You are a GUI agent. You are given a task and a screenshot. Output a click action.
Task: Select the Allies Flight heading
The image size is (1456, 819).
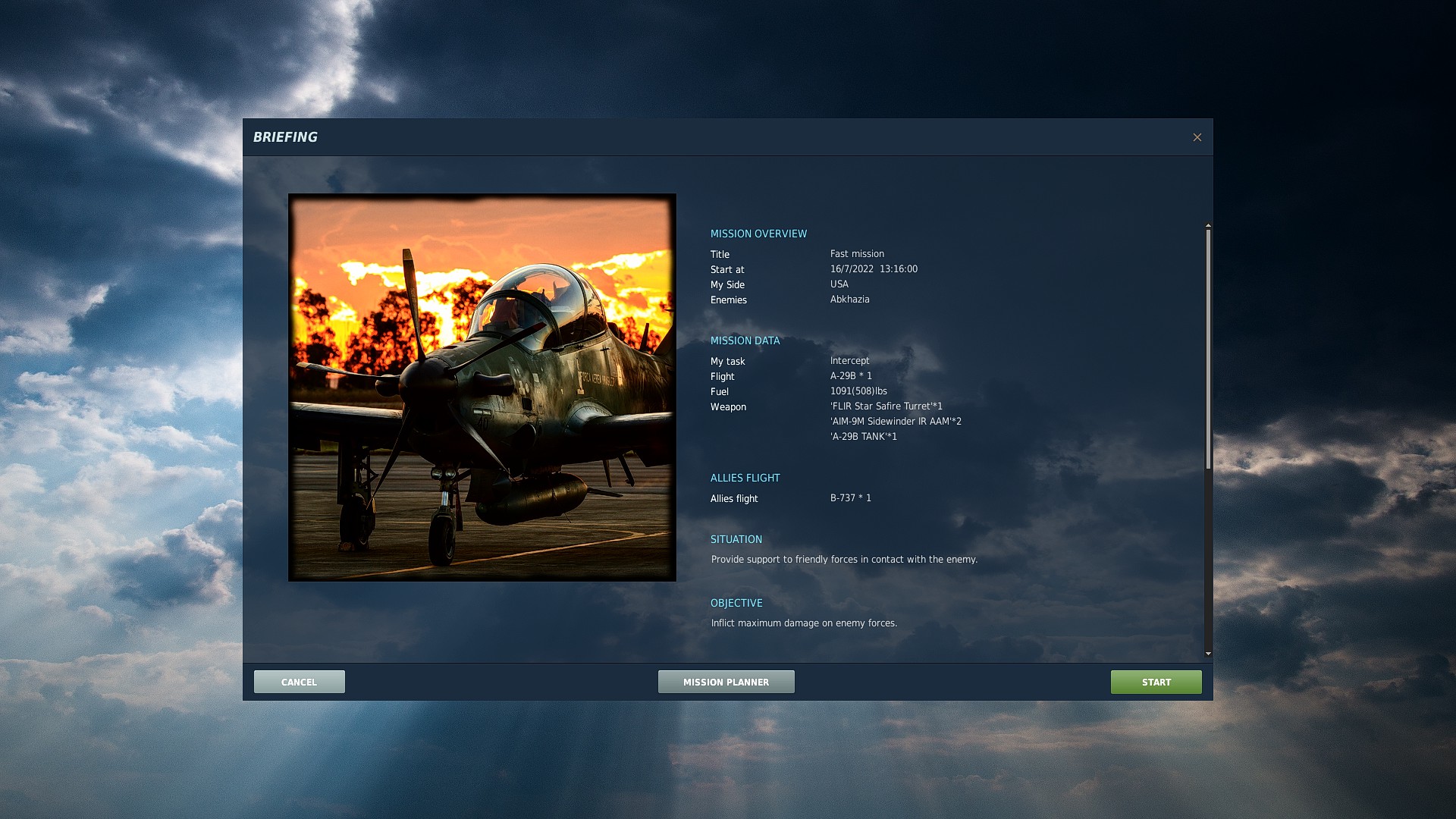tap(745, 478)
